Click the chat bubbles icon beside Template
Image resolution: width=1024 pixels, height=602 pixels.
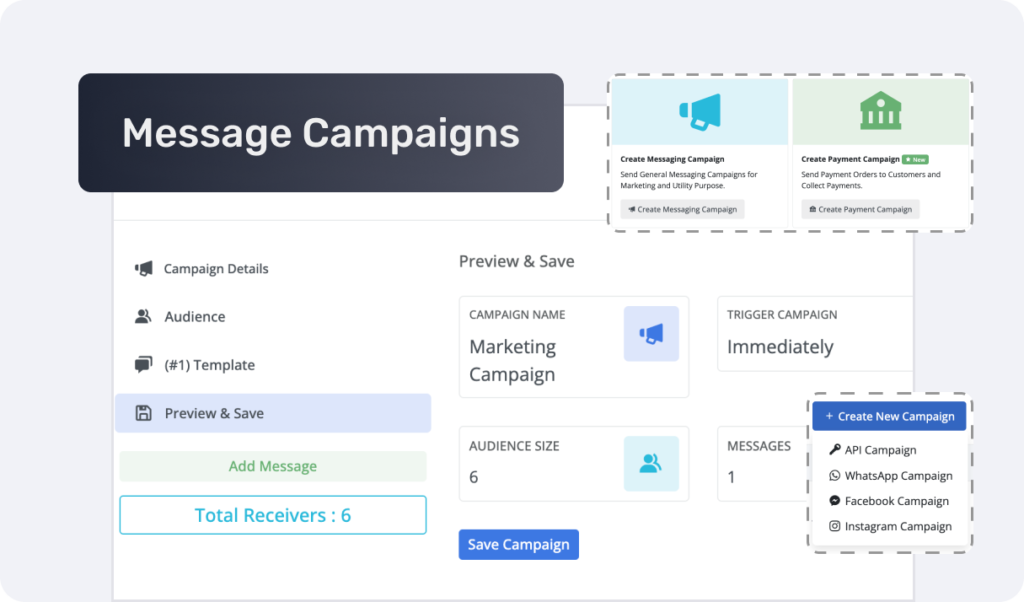pyautogui.click(x=144, y=365)
